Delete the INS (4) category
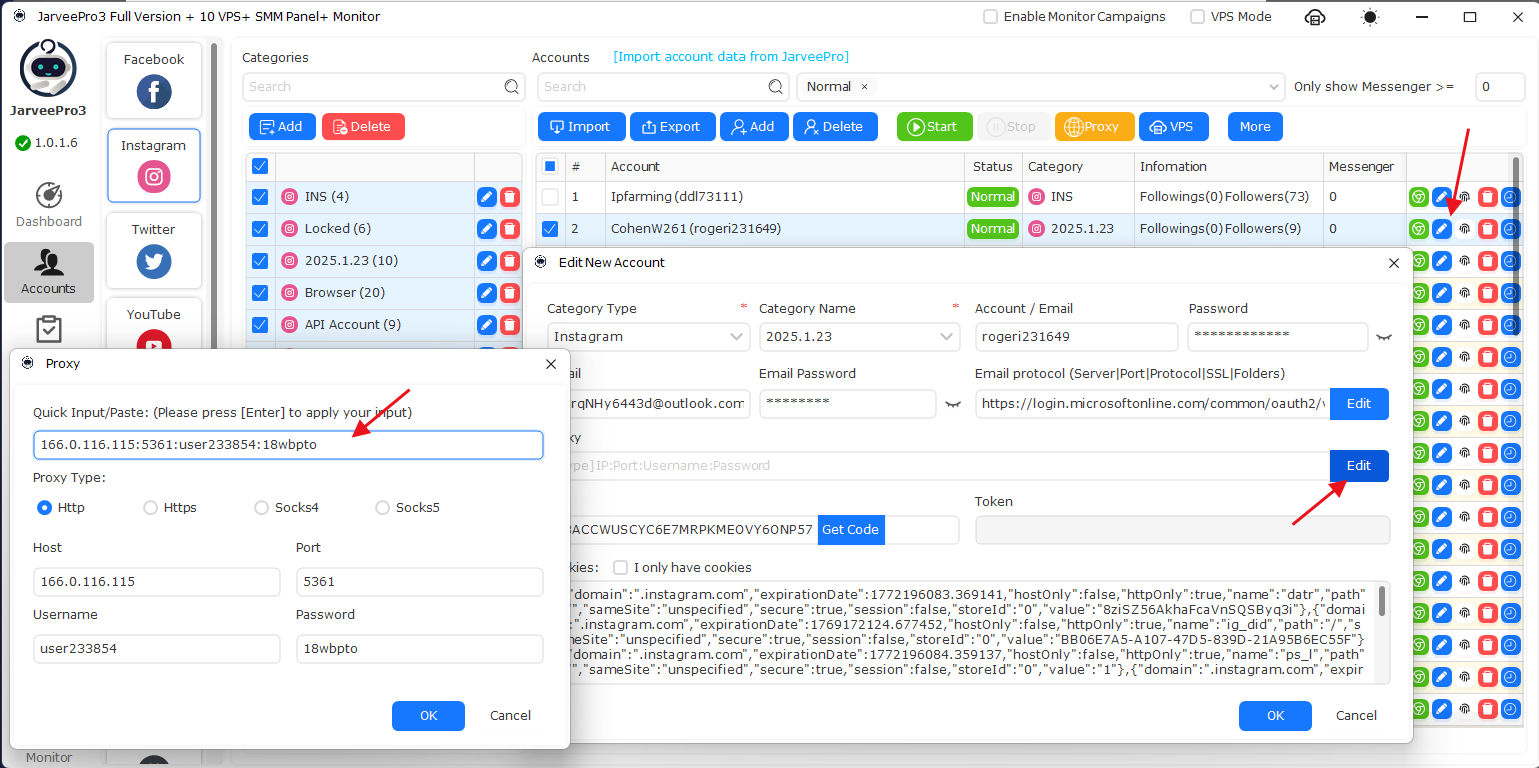 click(x=510, y=197)
